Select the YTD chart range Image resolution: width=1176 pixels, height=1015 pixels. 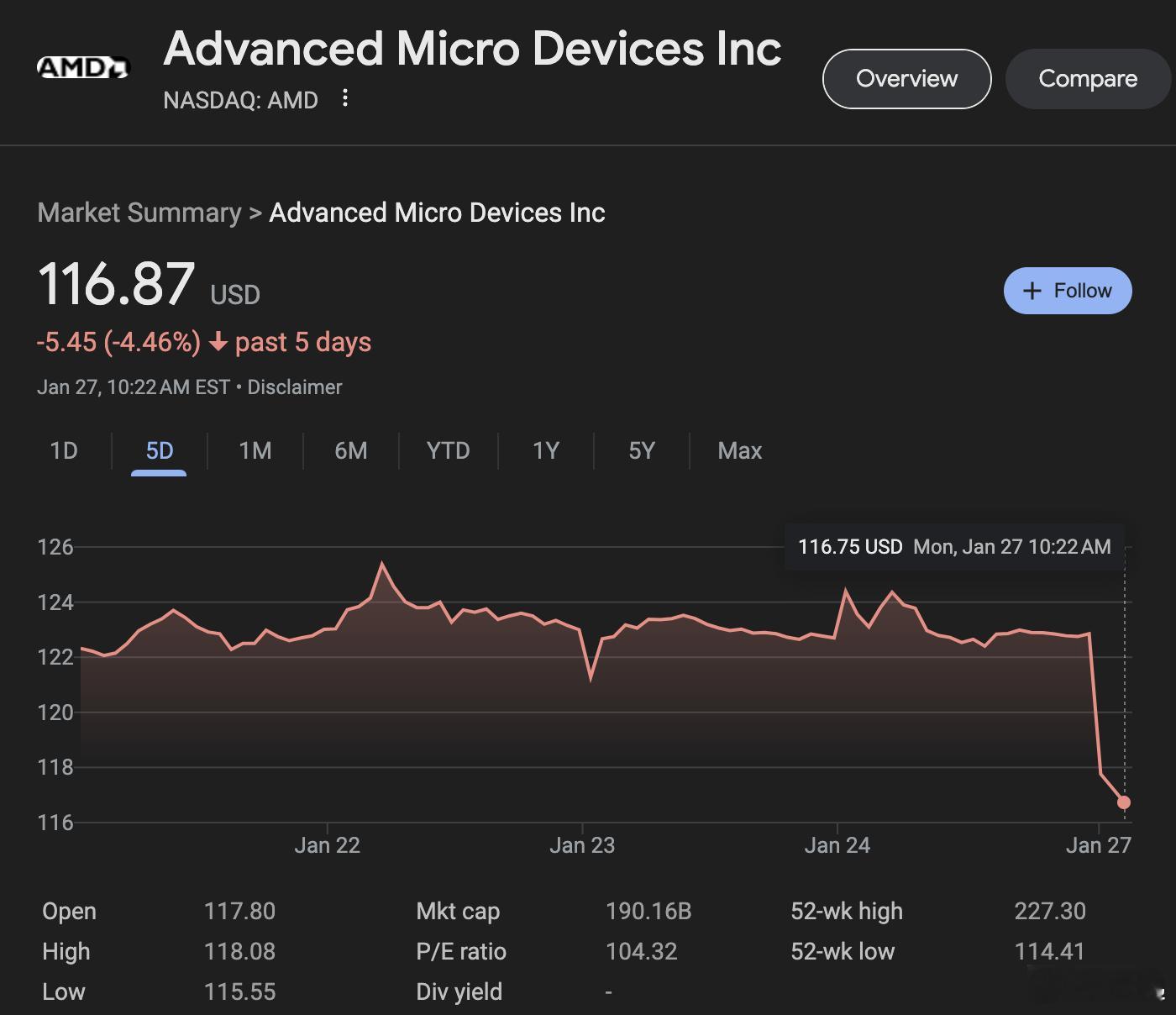click(448, 451)
